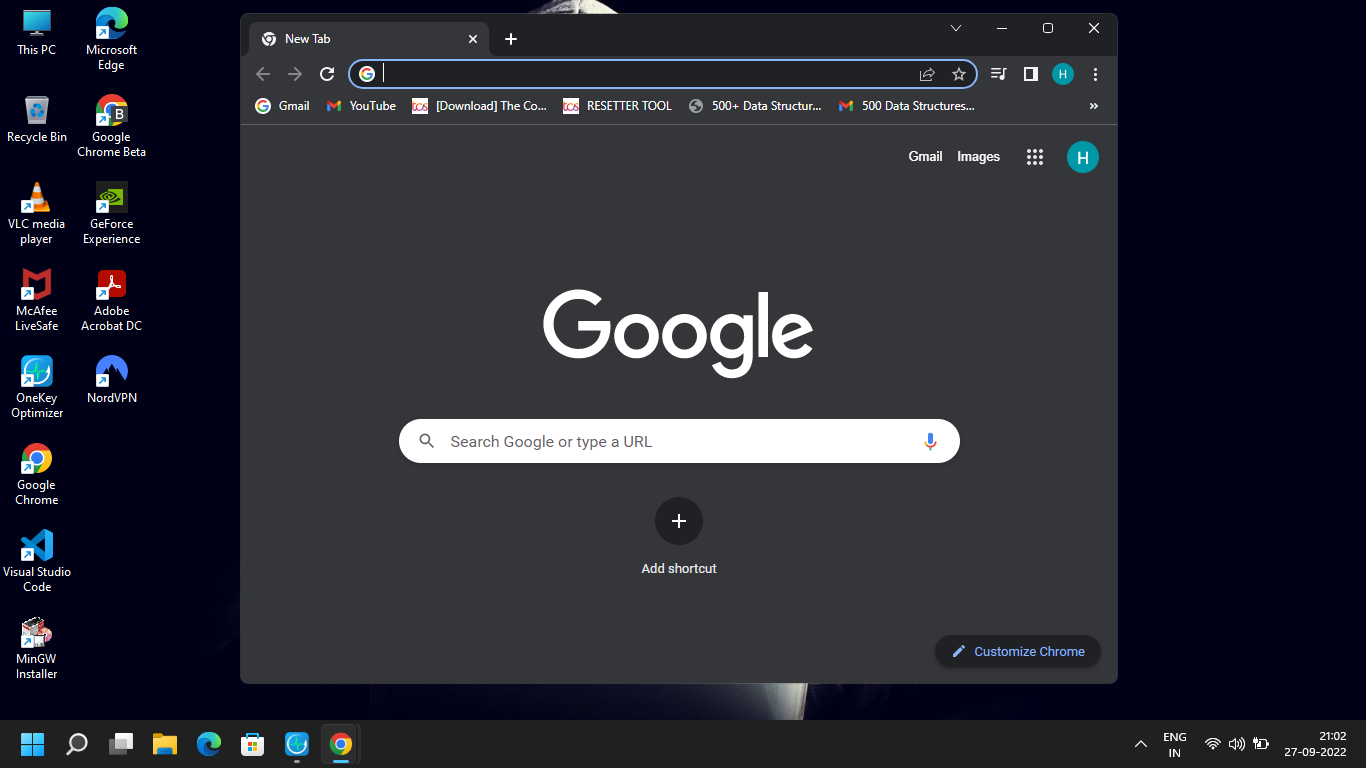The image size is (1366, 768).
Task: Select VLC media player desktop icon
Action: pos(37,213)
